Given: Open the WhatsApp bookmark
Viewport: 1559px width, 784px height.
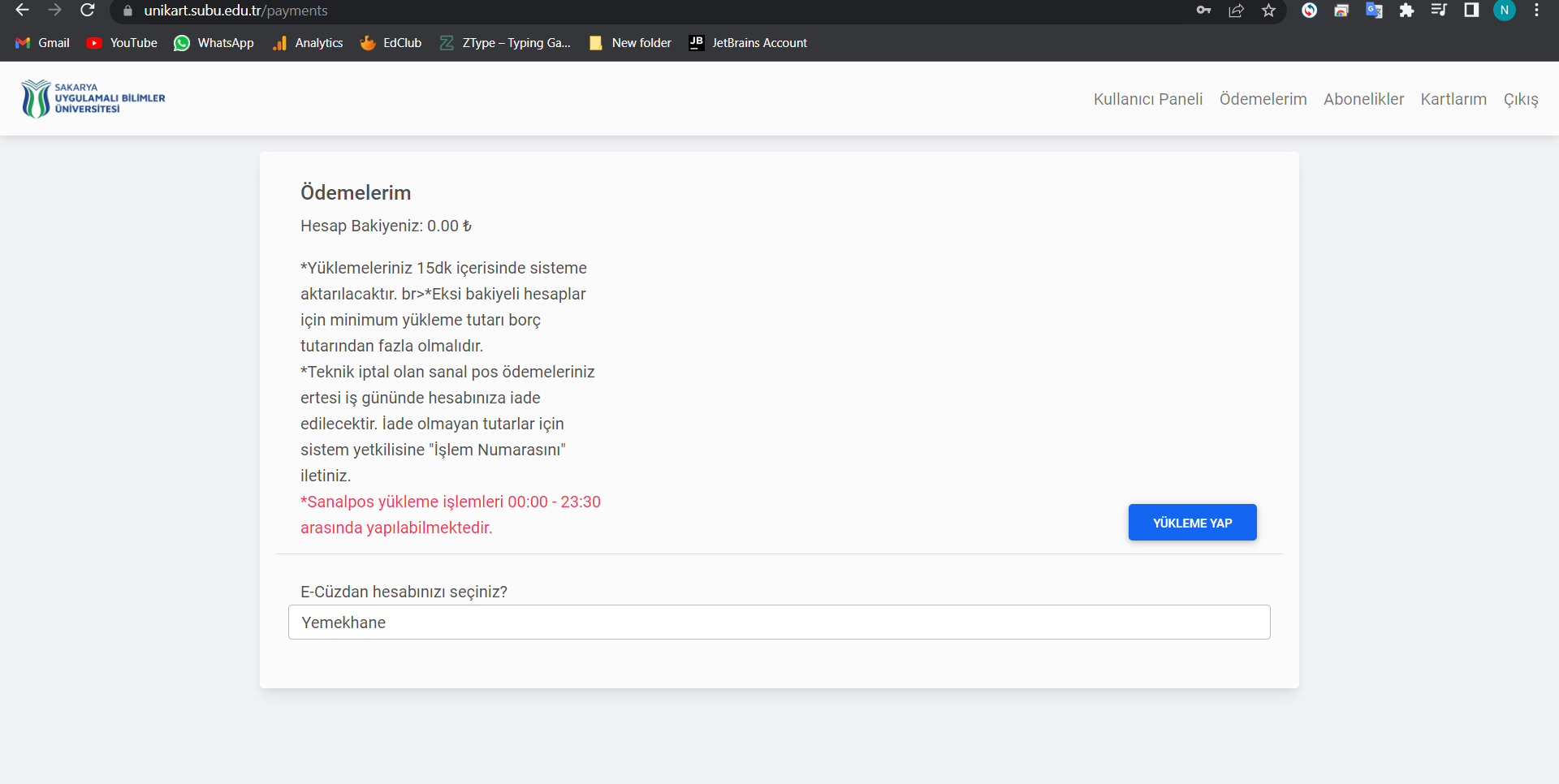Looking at the screenshot, I should tap(214, 43).
